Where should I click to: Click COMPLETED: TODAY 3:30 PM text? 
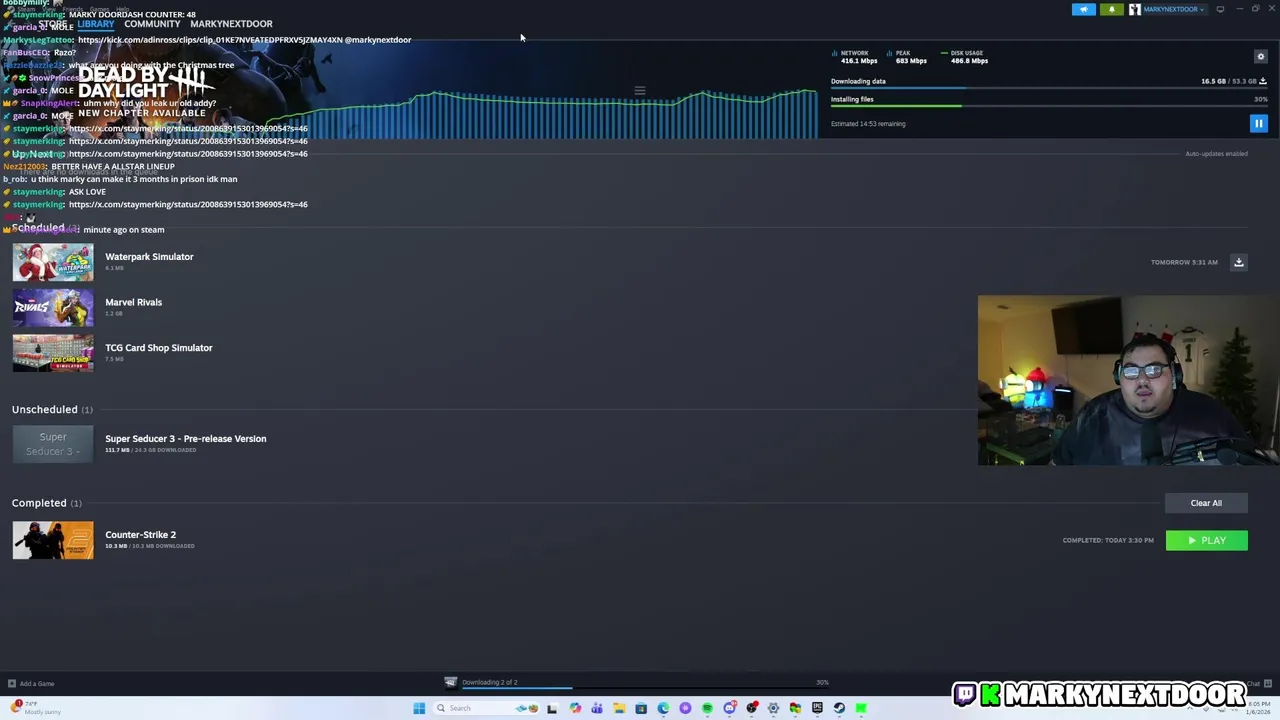(1108, 541)
